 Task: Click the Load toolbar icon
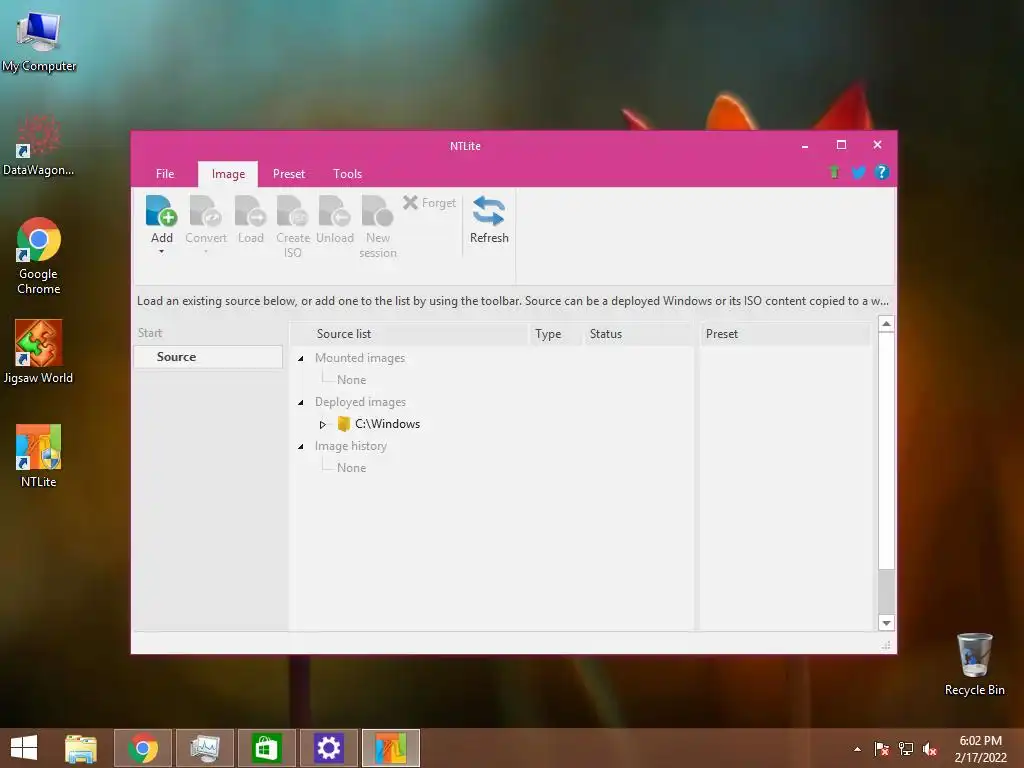[x=251, y=212]
